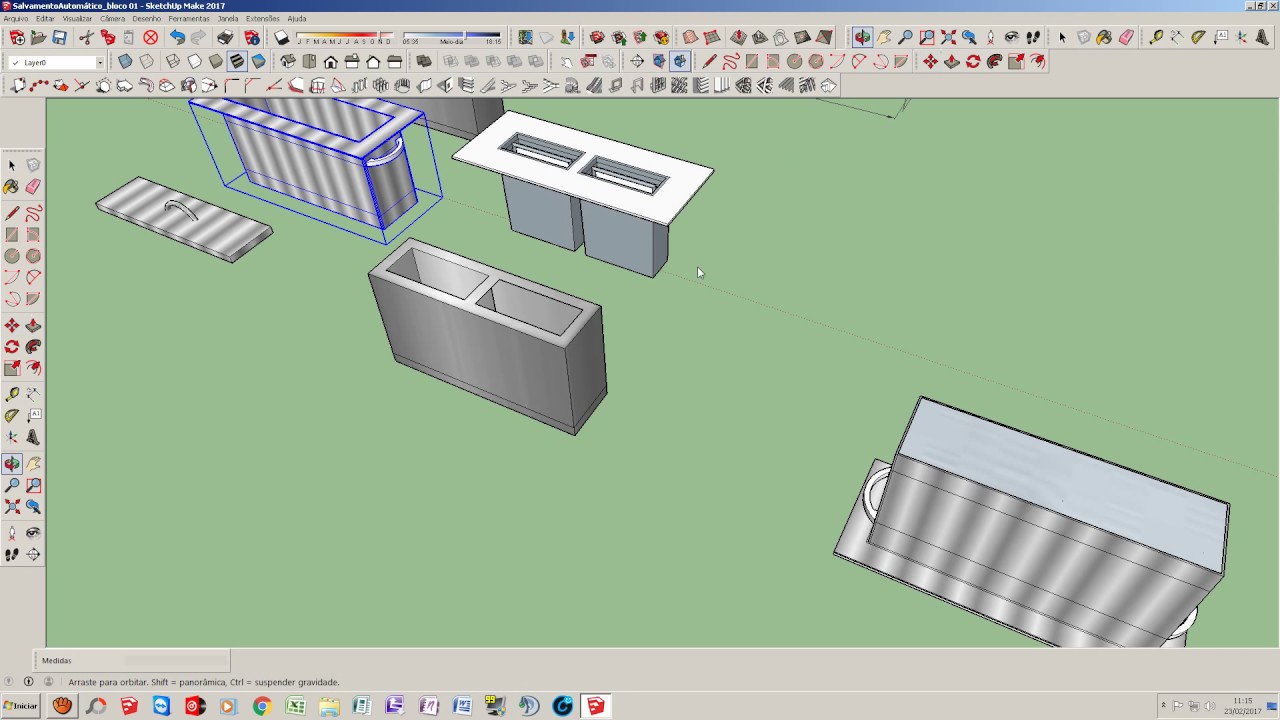Click the Cut scissors icon

[86, 38]
